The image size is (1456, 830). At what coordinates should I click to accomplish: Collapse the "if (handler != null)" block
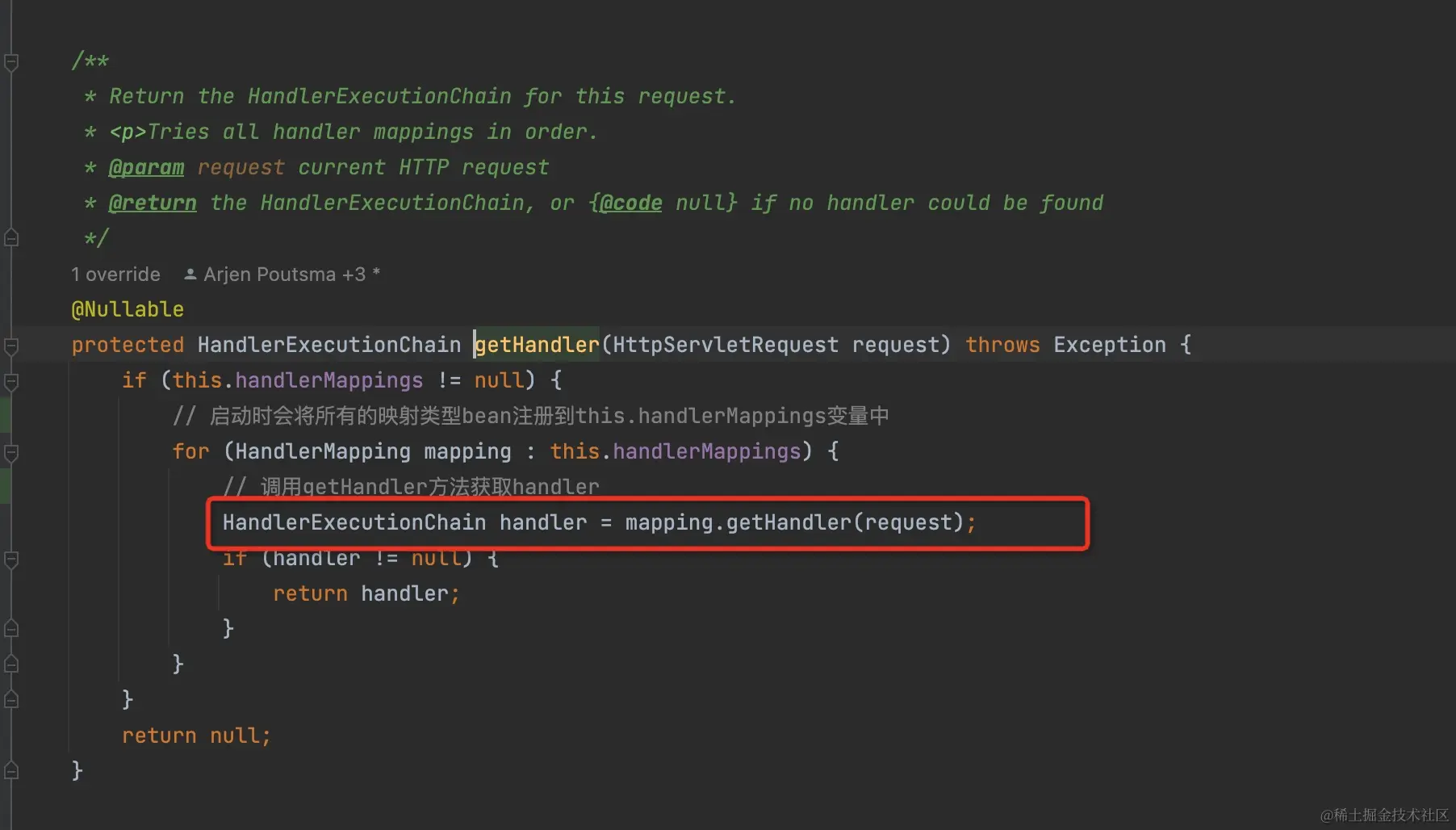(x=11, y=559)
